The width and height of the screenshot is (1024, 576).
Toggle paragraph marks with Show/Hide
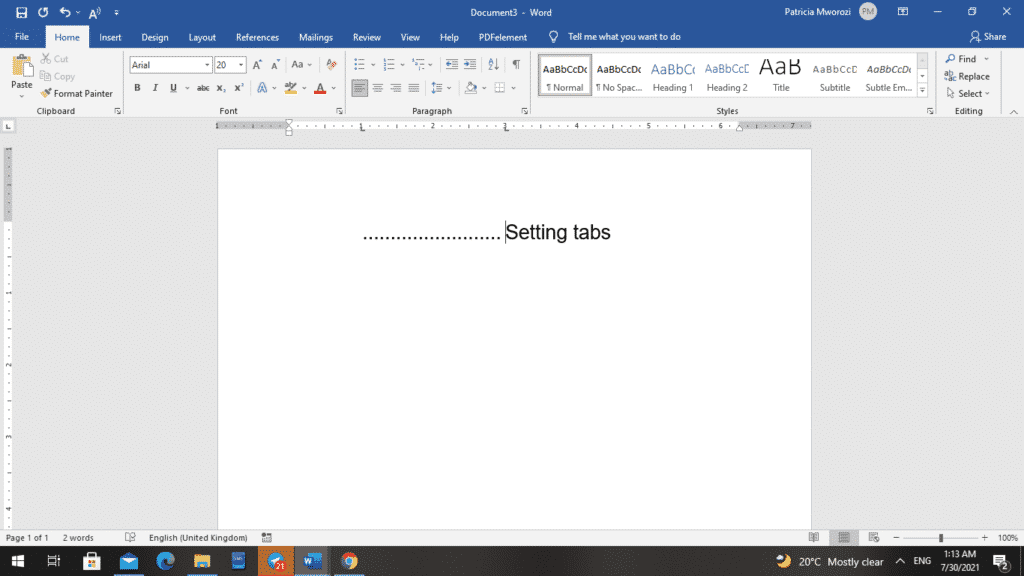click(516, 64)
